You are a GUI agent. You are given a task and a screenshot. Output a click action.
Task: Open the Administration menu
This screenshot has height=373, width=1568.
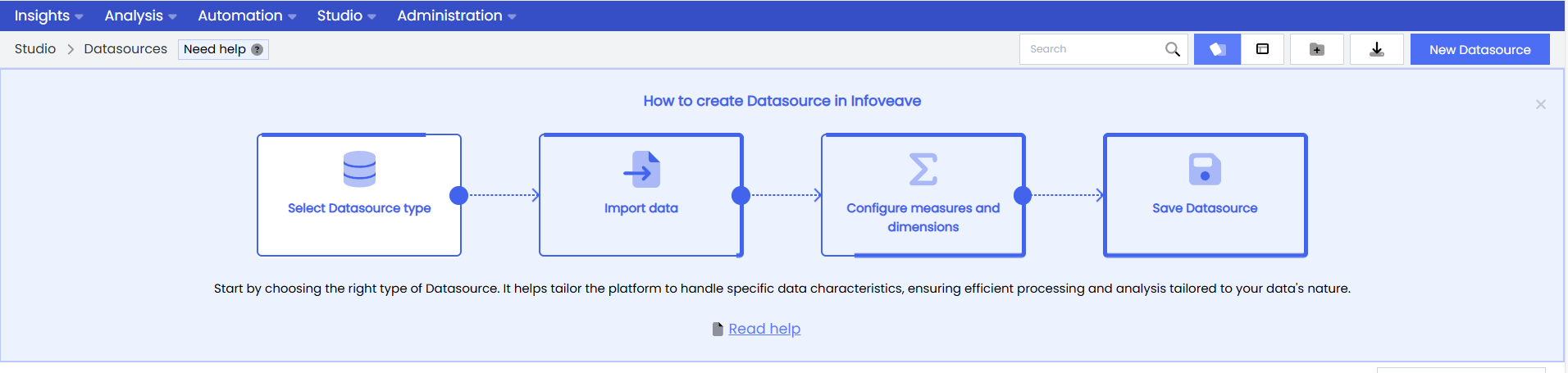click(x=457, y=16)
